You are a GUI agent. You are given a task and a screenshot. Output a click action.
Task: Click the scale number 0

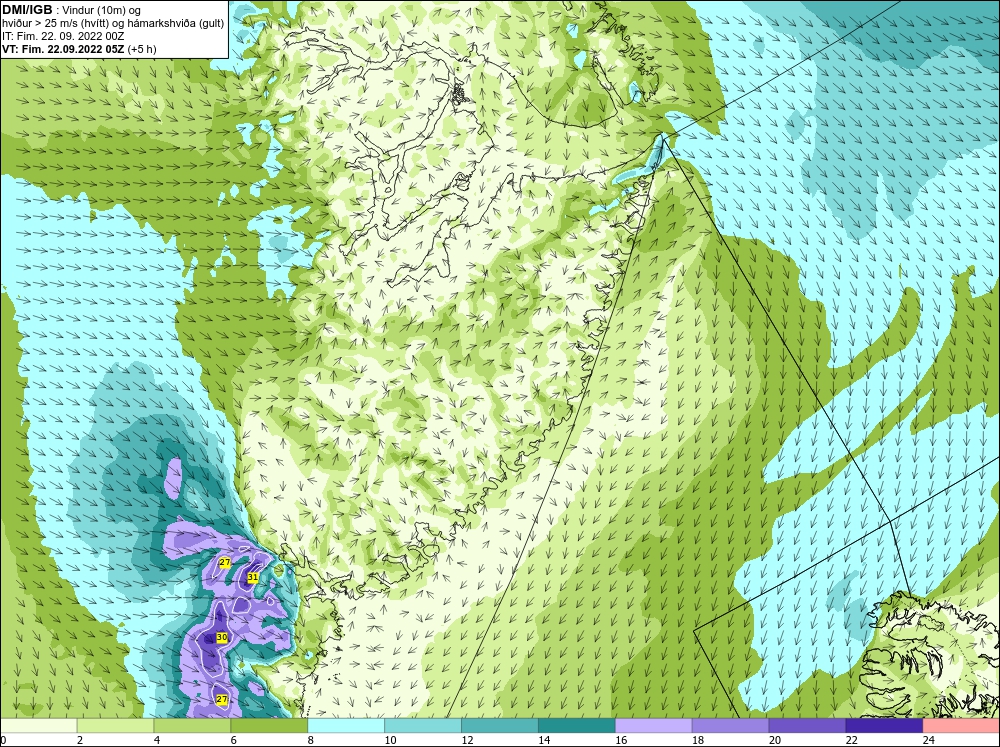[3, 740]
